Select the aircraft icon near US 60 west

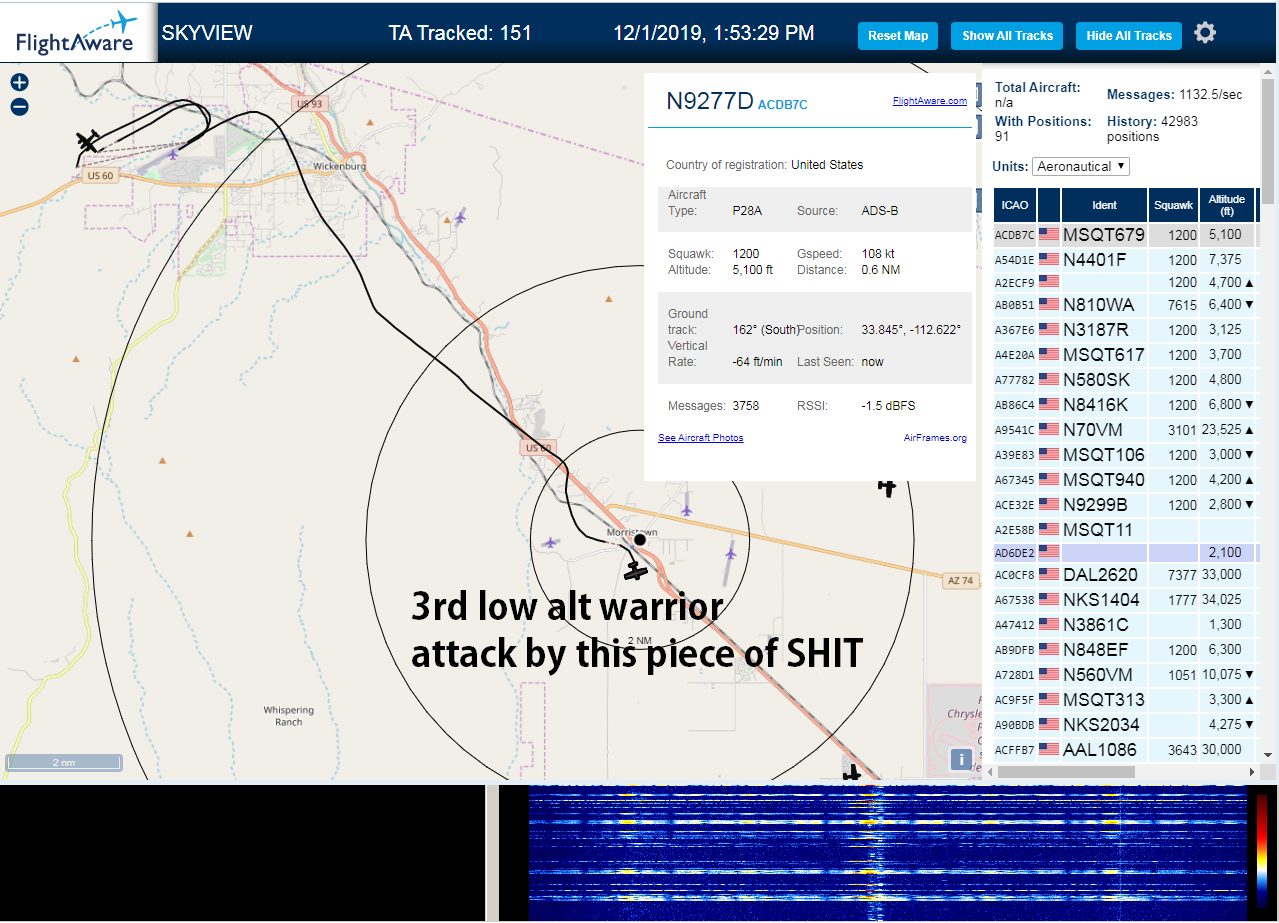[89, 142]
